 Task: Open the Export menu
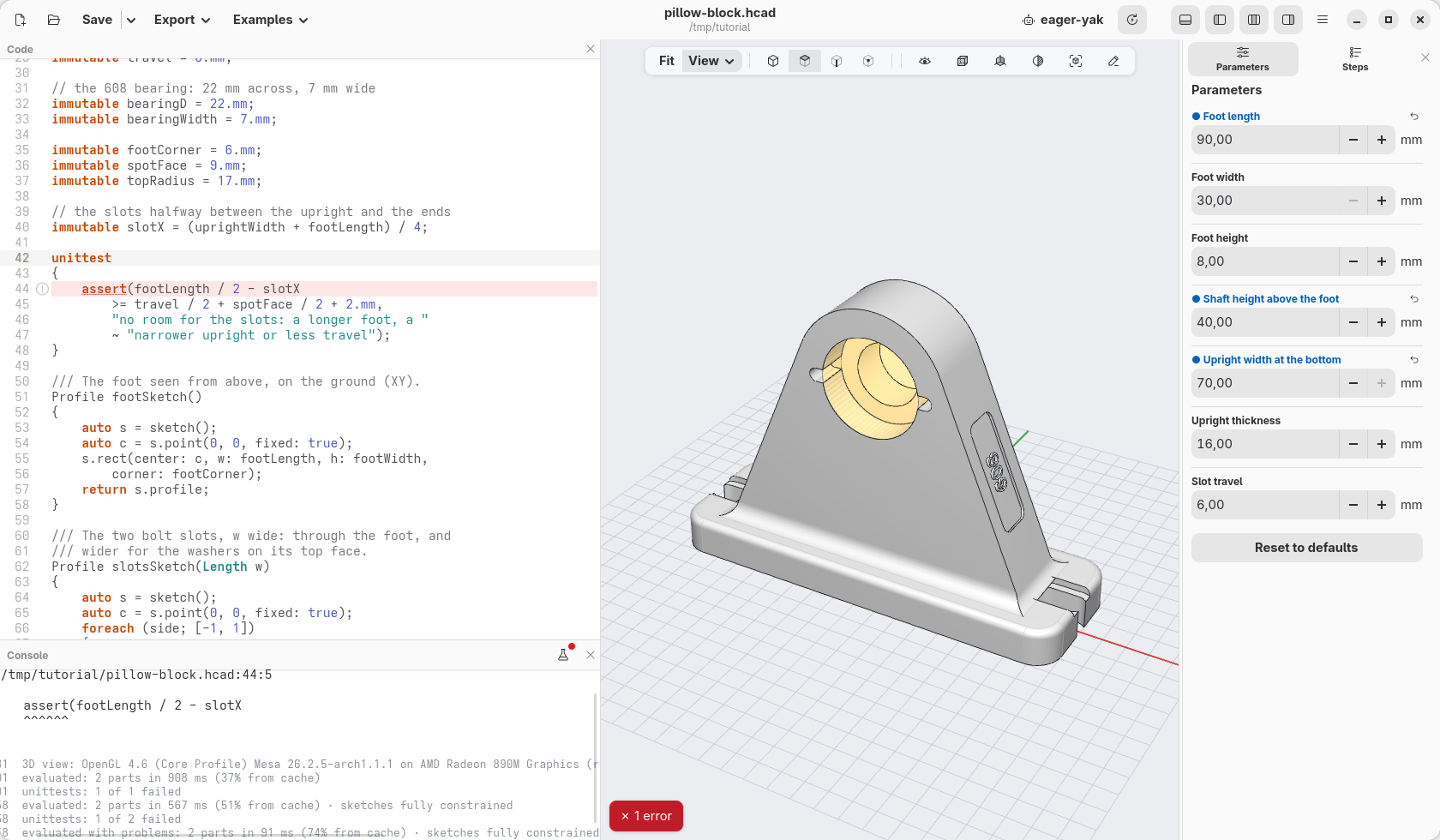click(182, 20)
